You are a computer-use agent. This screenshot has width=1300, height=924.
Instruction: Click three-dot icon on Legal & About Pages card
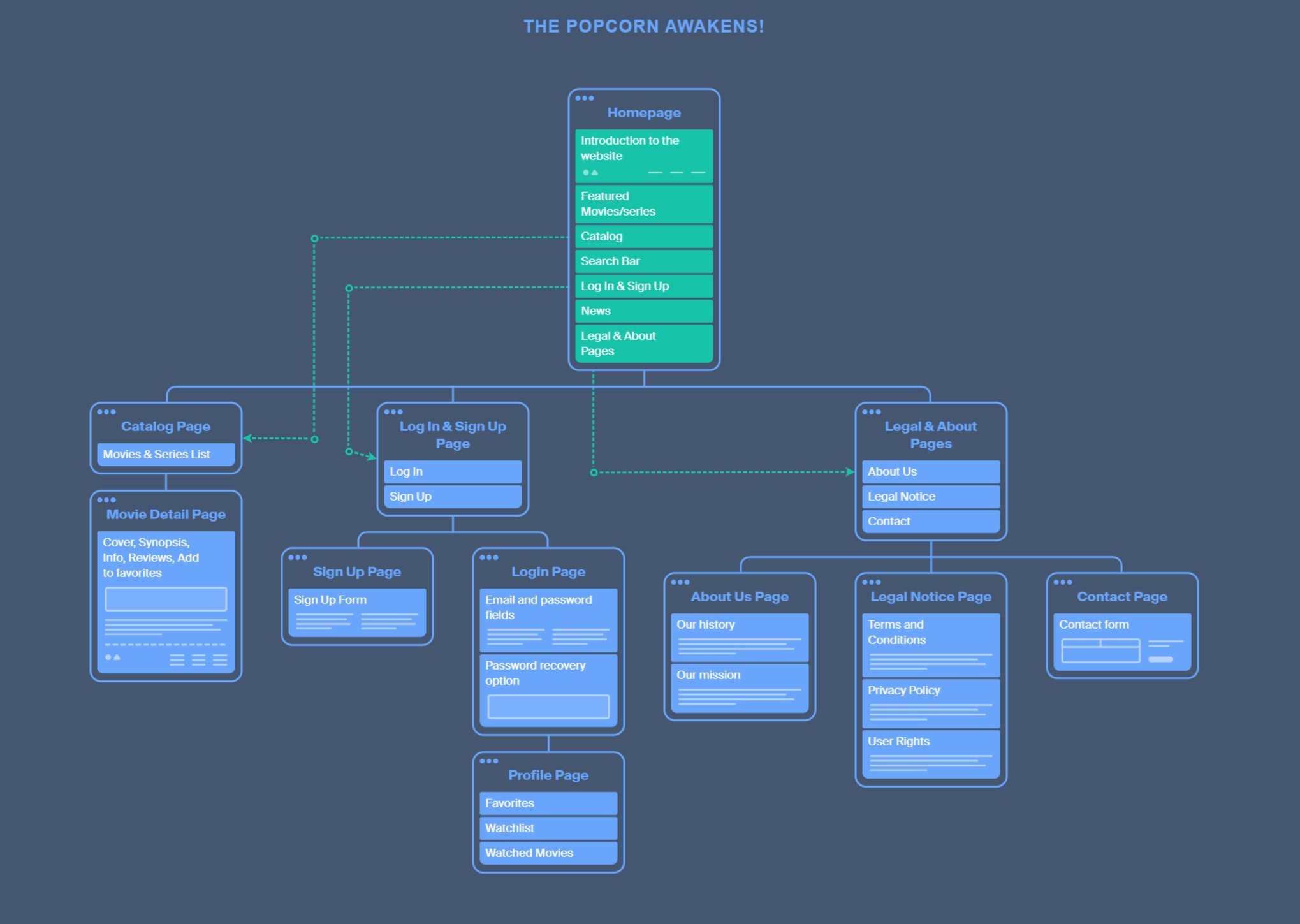[x=872, y=412]
